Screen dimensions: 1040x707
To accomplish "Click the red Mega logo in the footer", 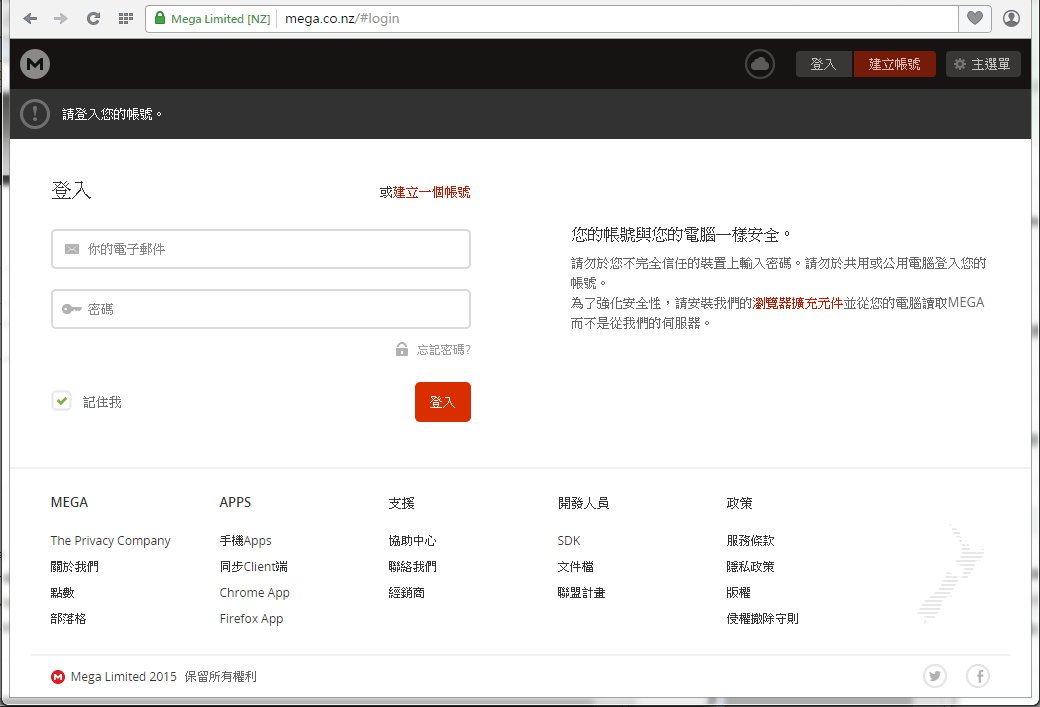I will click(58, 676).
